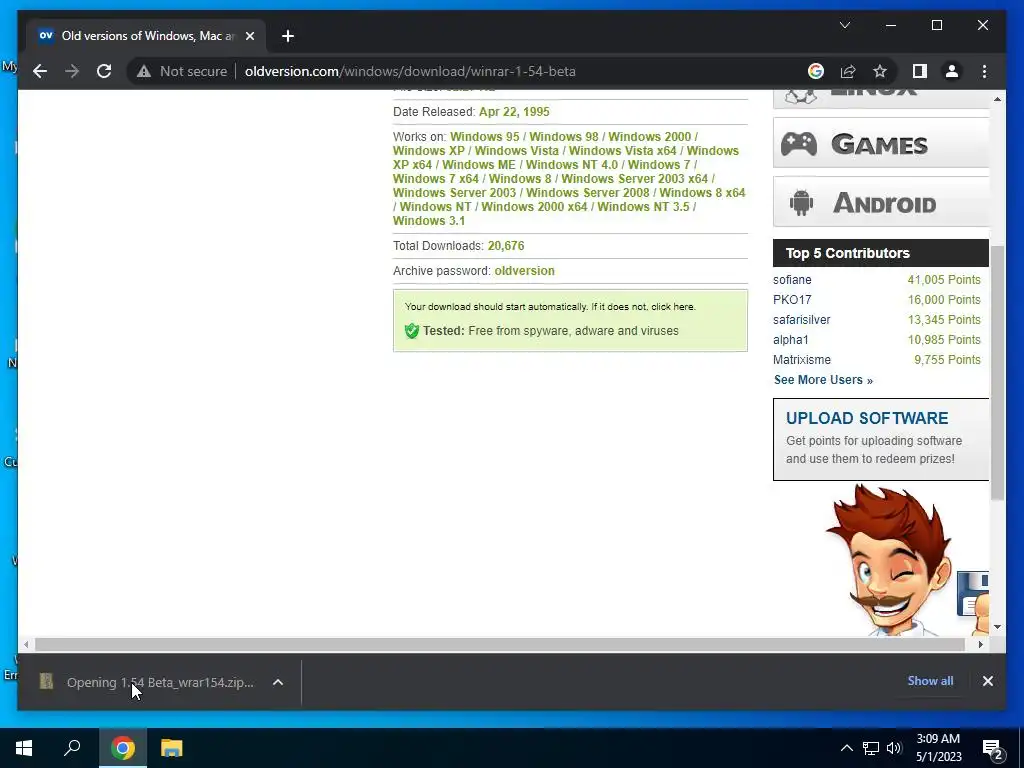
Task: Click the Apr 22, 1995 release date
Action: (x=514, y=112)
